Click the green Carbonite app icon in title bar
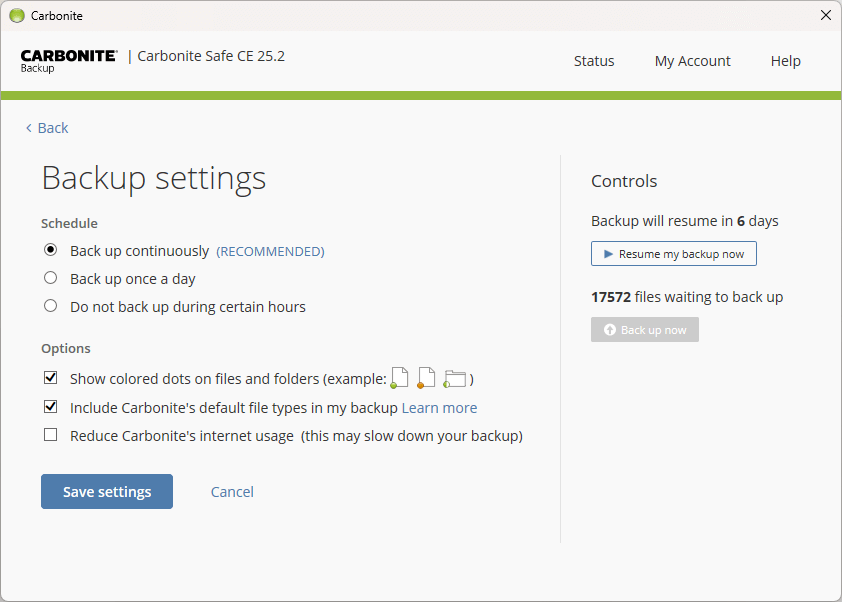 (x=17, y=16)
